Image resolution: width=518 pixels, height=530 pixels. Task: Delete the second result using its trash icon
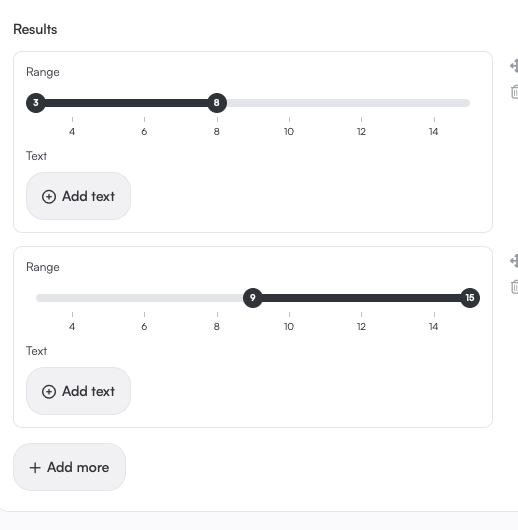tap(514, 287)
